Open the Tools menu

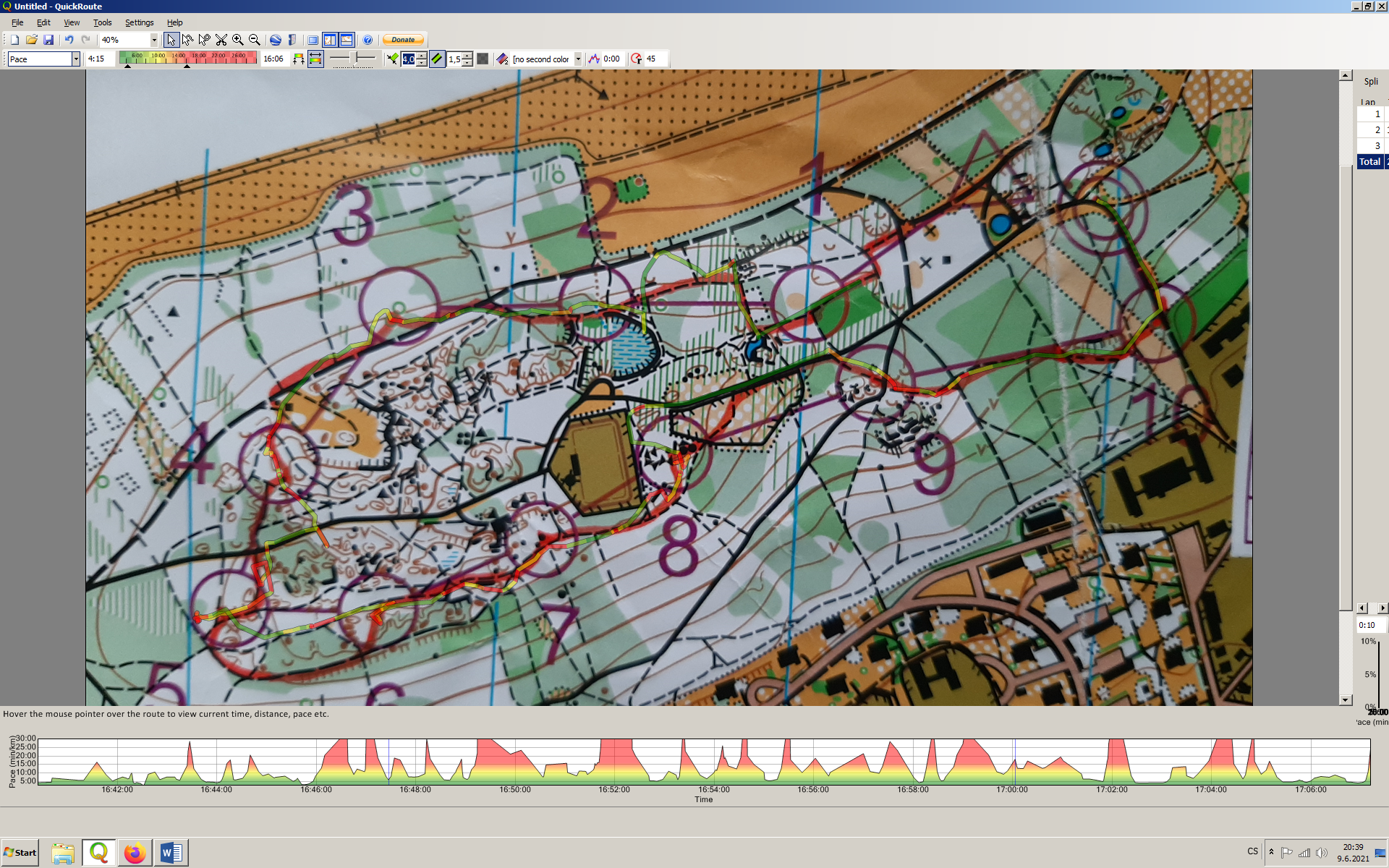(103, 22)
